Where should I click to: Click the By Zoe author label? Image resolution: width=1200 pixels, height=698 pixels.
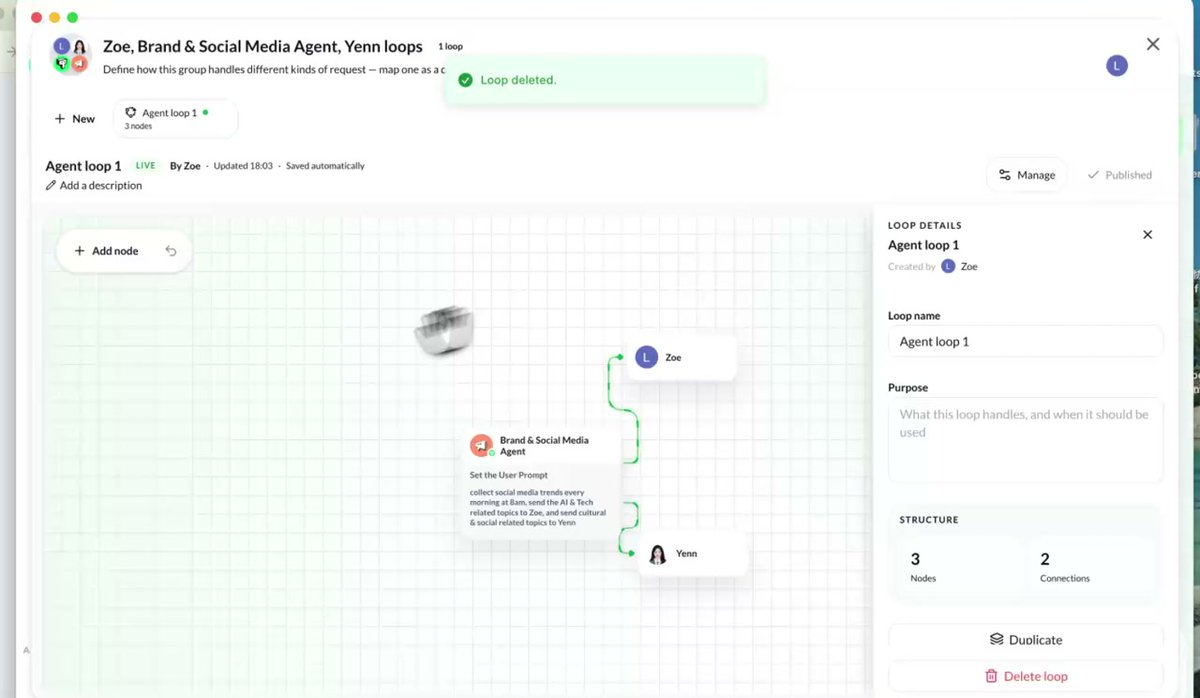[x=185, y=166]
